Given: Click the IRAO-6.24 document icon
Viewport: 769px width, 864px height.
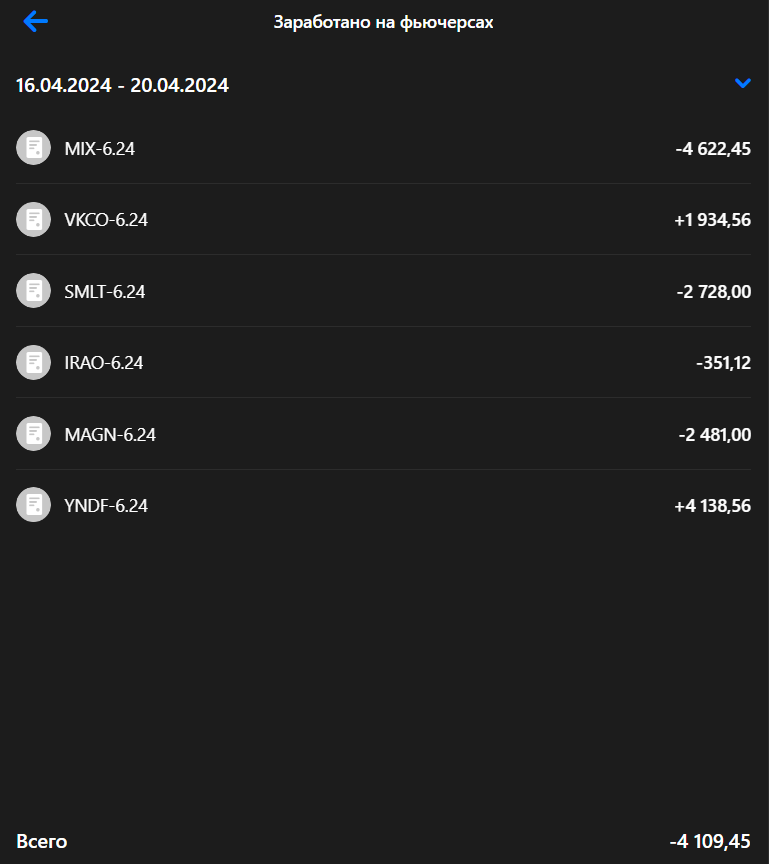Looking at the screenshot, I should pyautogui.click(x=34, y=362).
